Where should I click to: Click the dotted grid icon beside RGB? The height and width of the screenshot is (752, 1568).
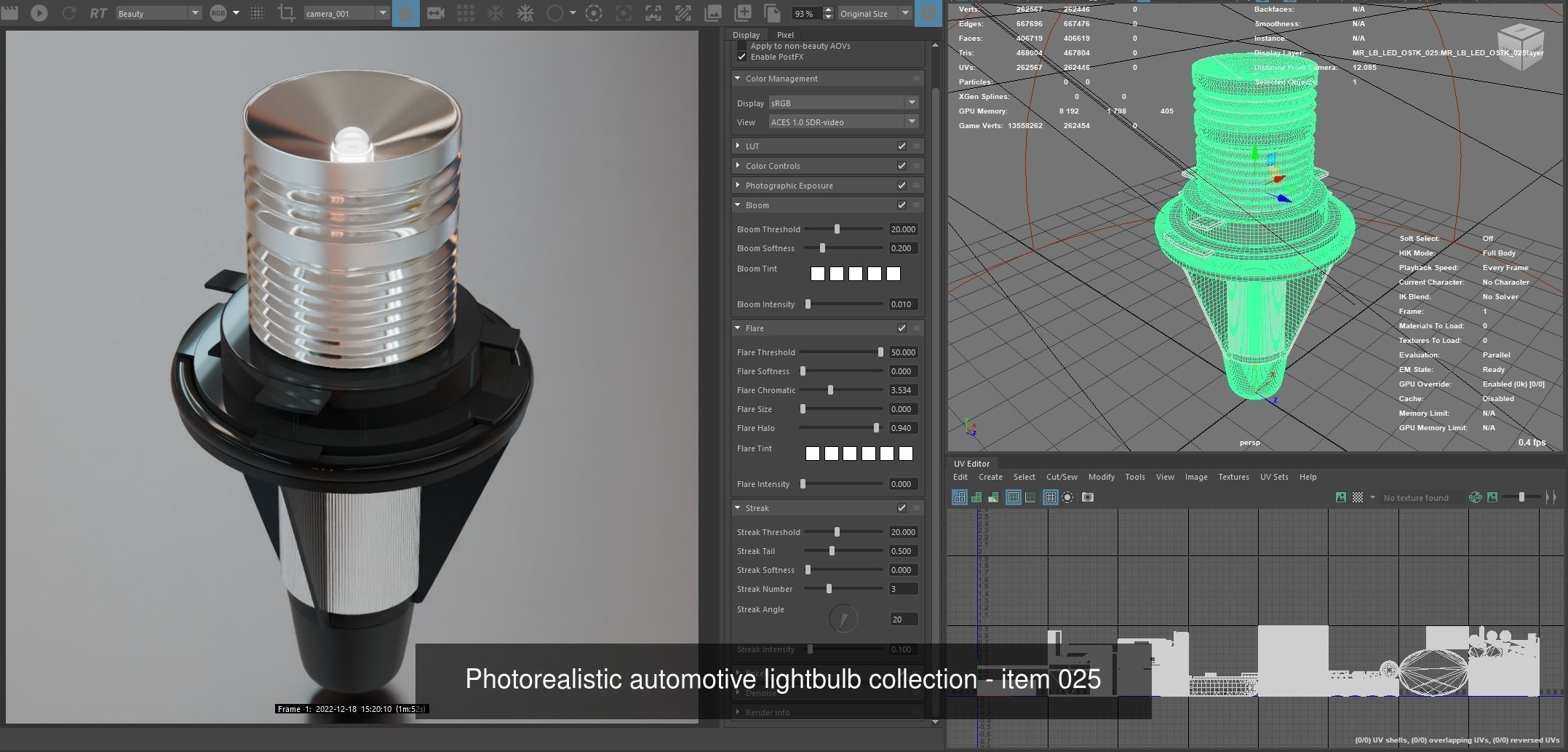(257, 13)
